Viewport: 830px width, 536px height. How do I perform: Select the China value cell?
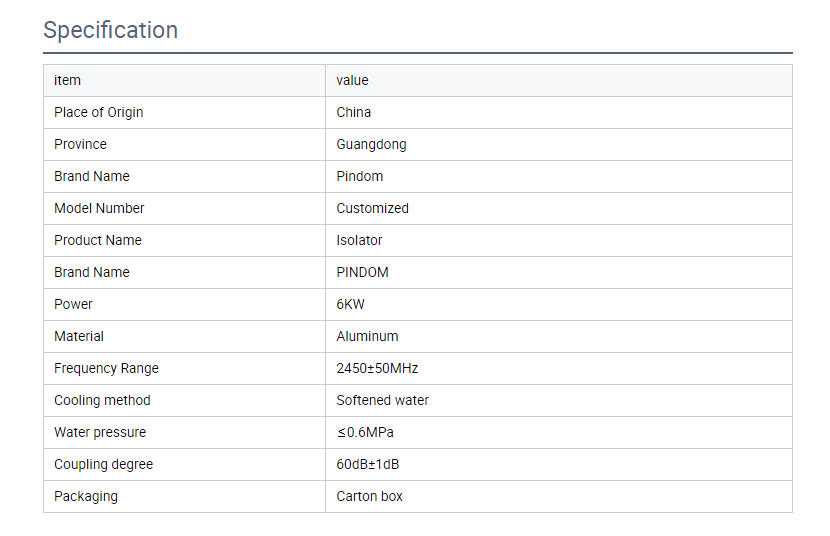[559, 113]
